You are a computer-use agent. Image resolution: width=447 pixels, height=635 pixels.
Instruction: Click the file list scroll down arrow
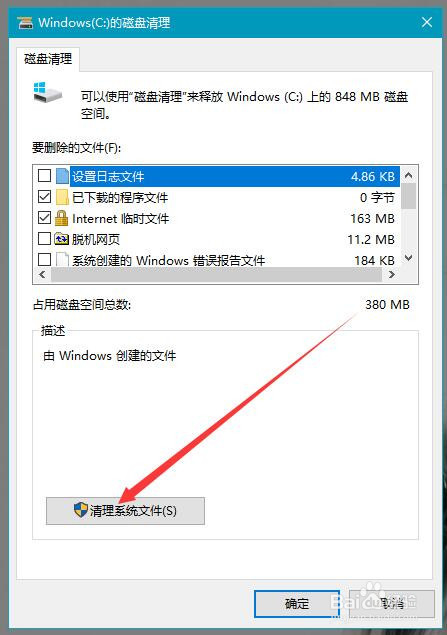(409, 258)
